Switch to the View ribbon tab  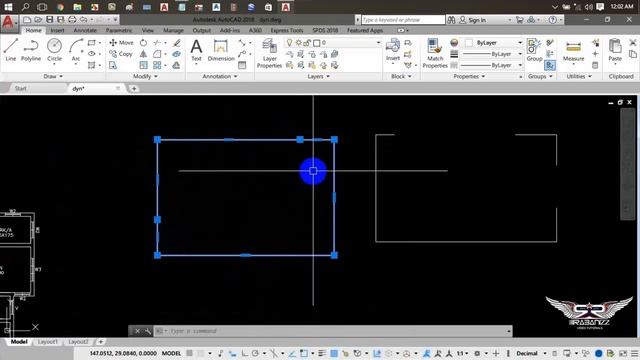point(147,31)
